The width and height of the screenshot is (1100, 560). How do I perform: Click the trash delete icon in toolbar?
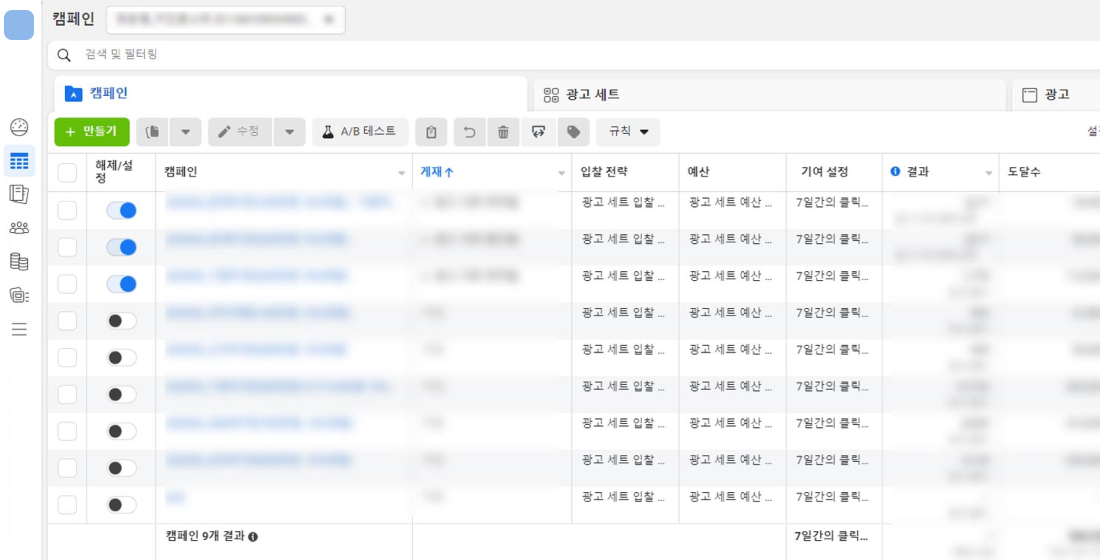(503, 132)
